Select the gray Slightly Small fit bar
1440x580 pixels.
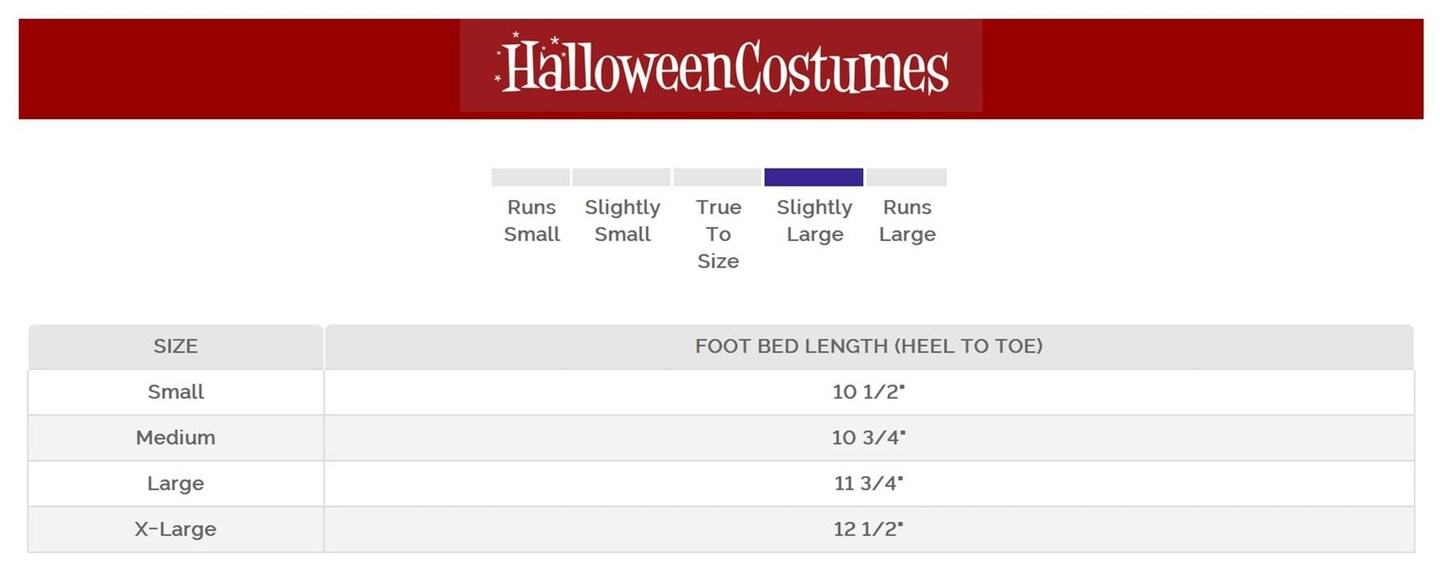pyautogui.click(x=621, y=177)
